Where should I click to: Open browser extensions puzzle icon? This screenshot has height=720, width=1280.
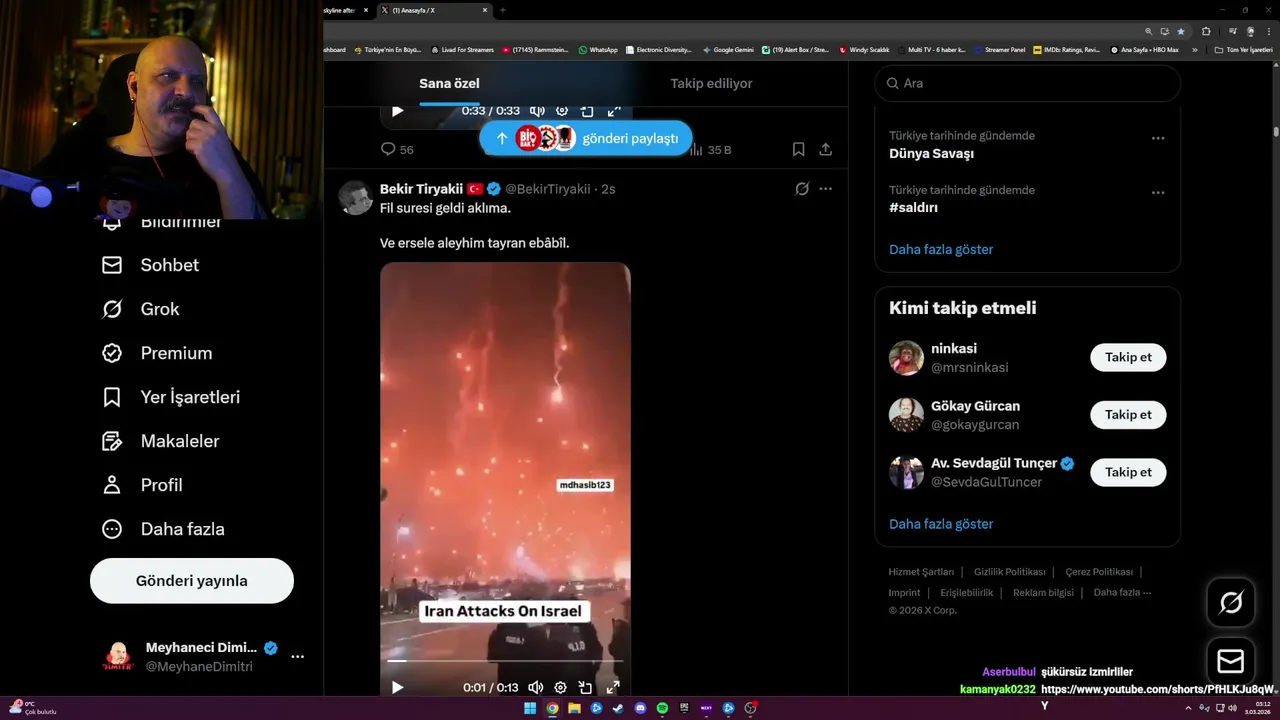coord(1206,31)
